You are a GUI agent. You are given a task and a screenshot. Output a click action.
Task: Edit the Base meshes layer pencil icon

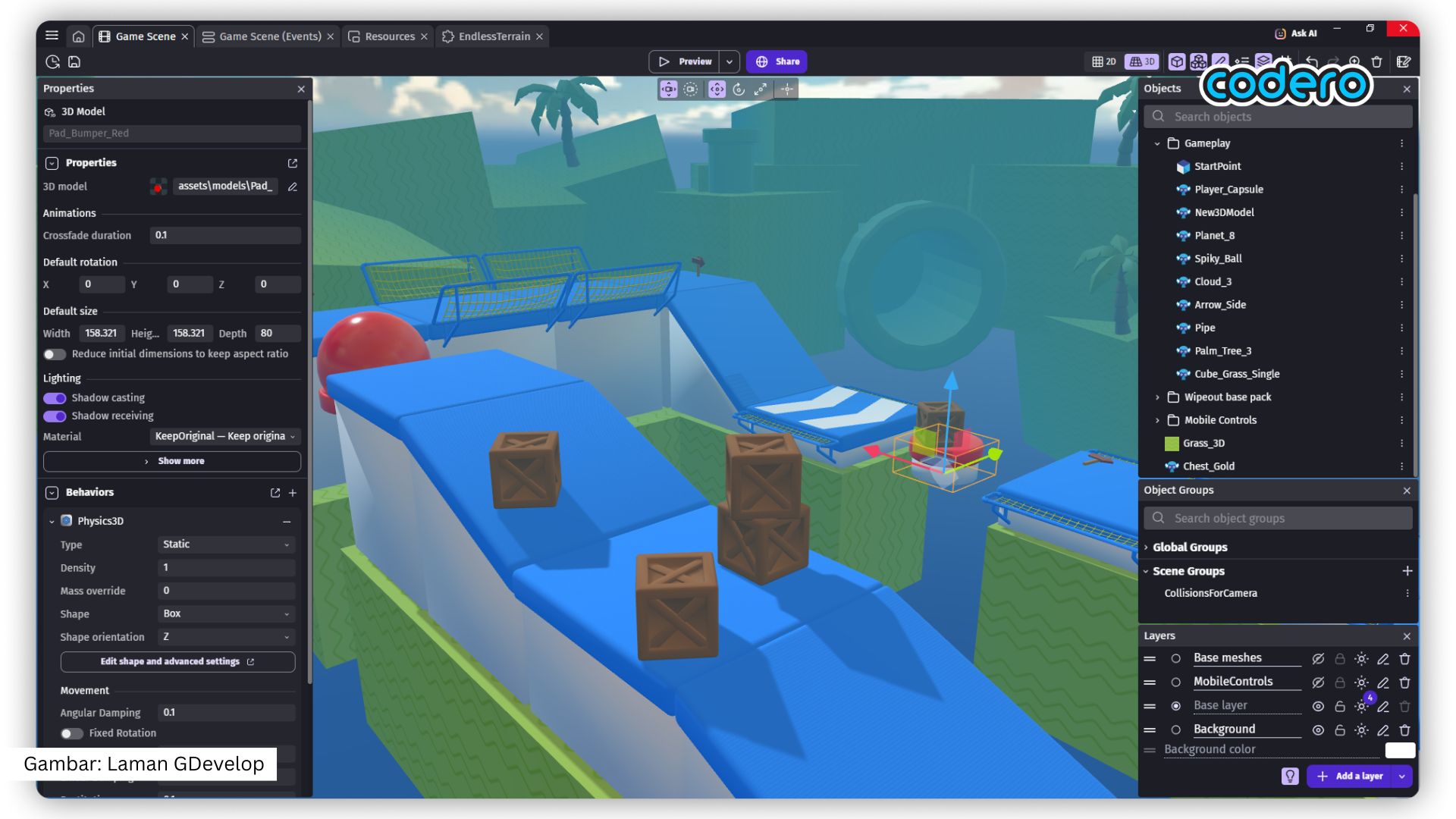[x=1383, y=659]
